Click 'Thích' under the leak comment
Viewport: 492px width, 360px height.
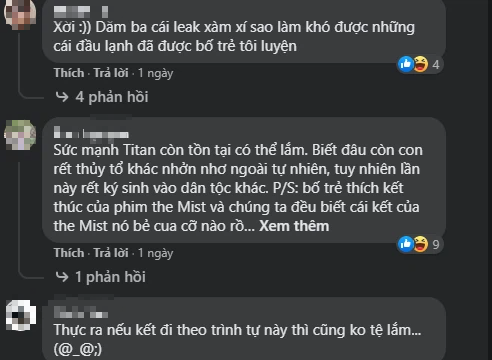(69, 73)
